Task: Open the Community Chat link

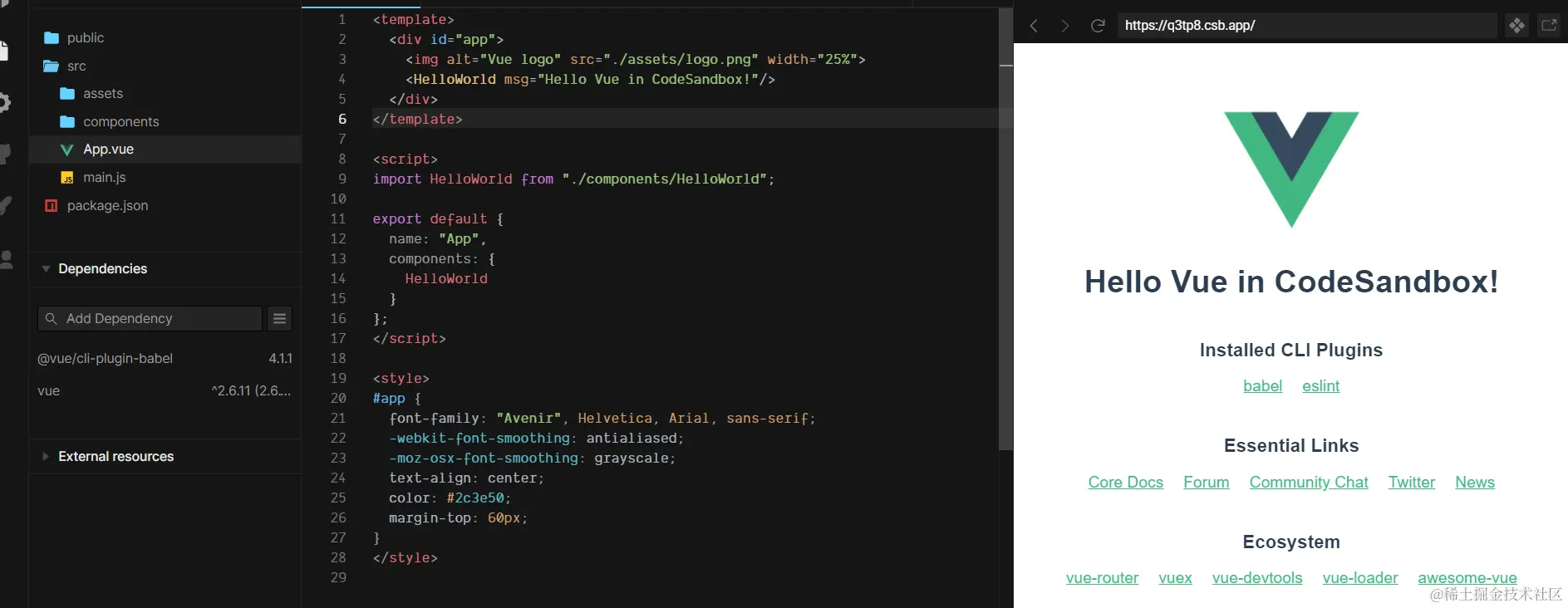Action: point(1309,483)
